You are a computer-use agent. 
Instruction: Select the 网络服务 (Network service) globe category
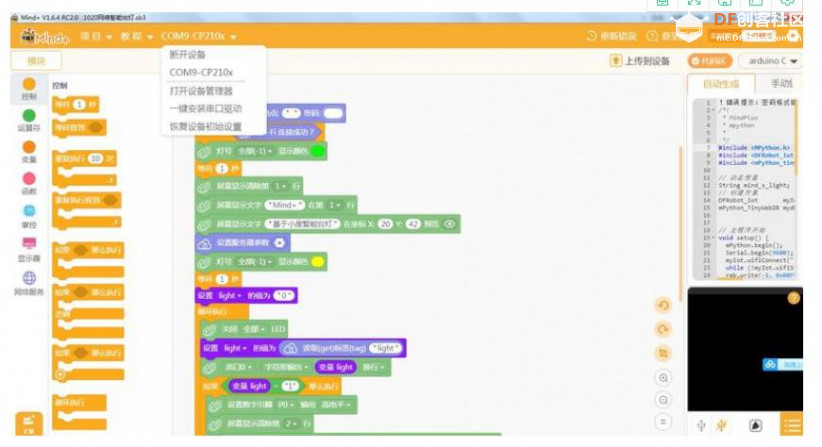click(x=29, y=283)
